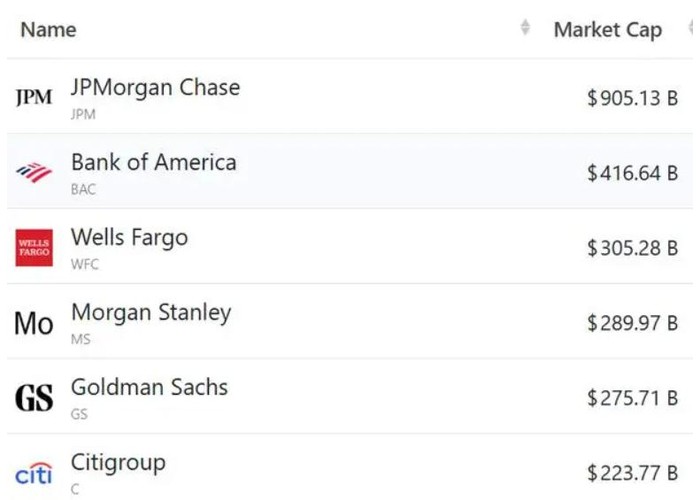Click JPMorgan's $905.13 B market cap value

click(x=632, y=98)
